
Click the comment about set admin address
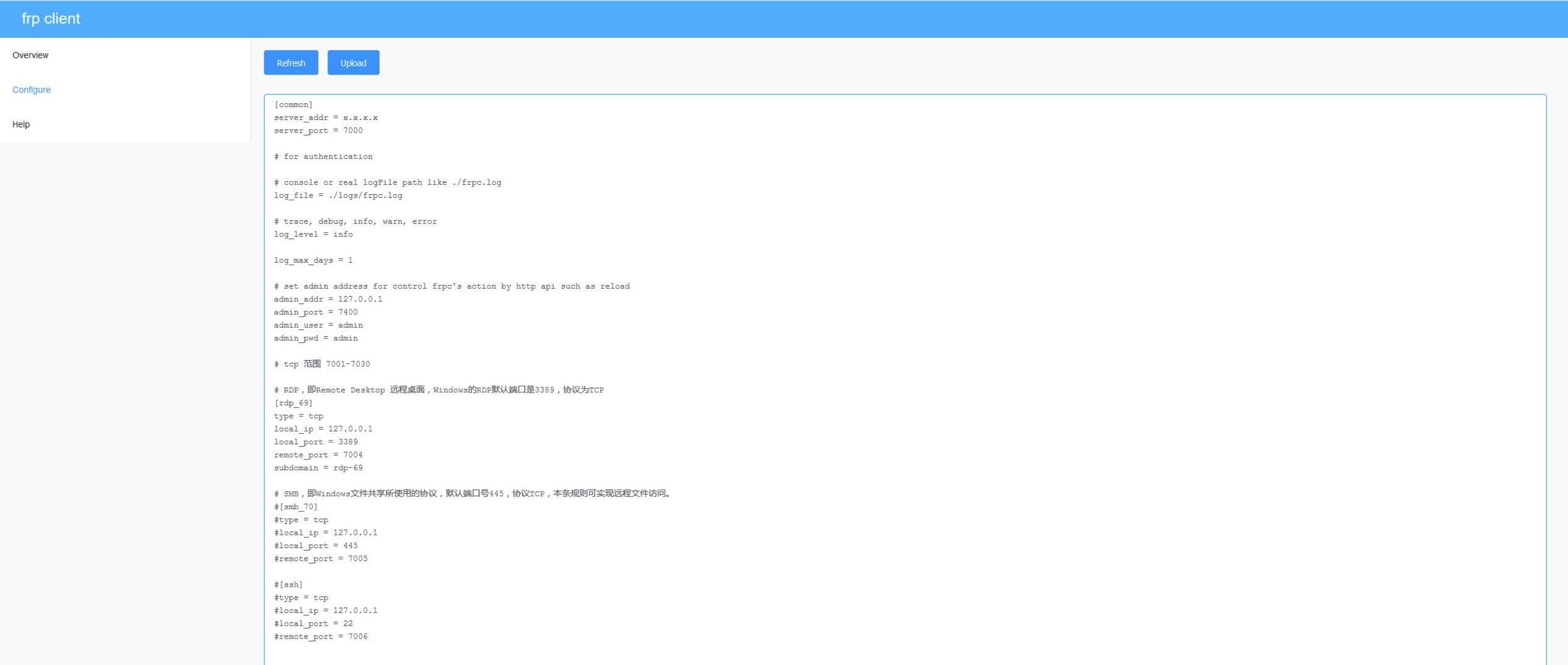(x=452, y=286)
